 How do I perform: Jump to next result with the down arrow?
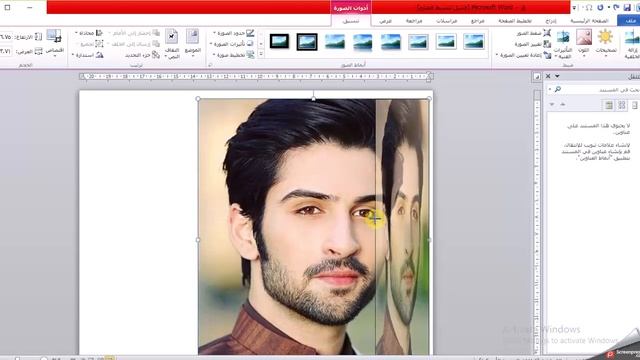[x=552, y=105]
